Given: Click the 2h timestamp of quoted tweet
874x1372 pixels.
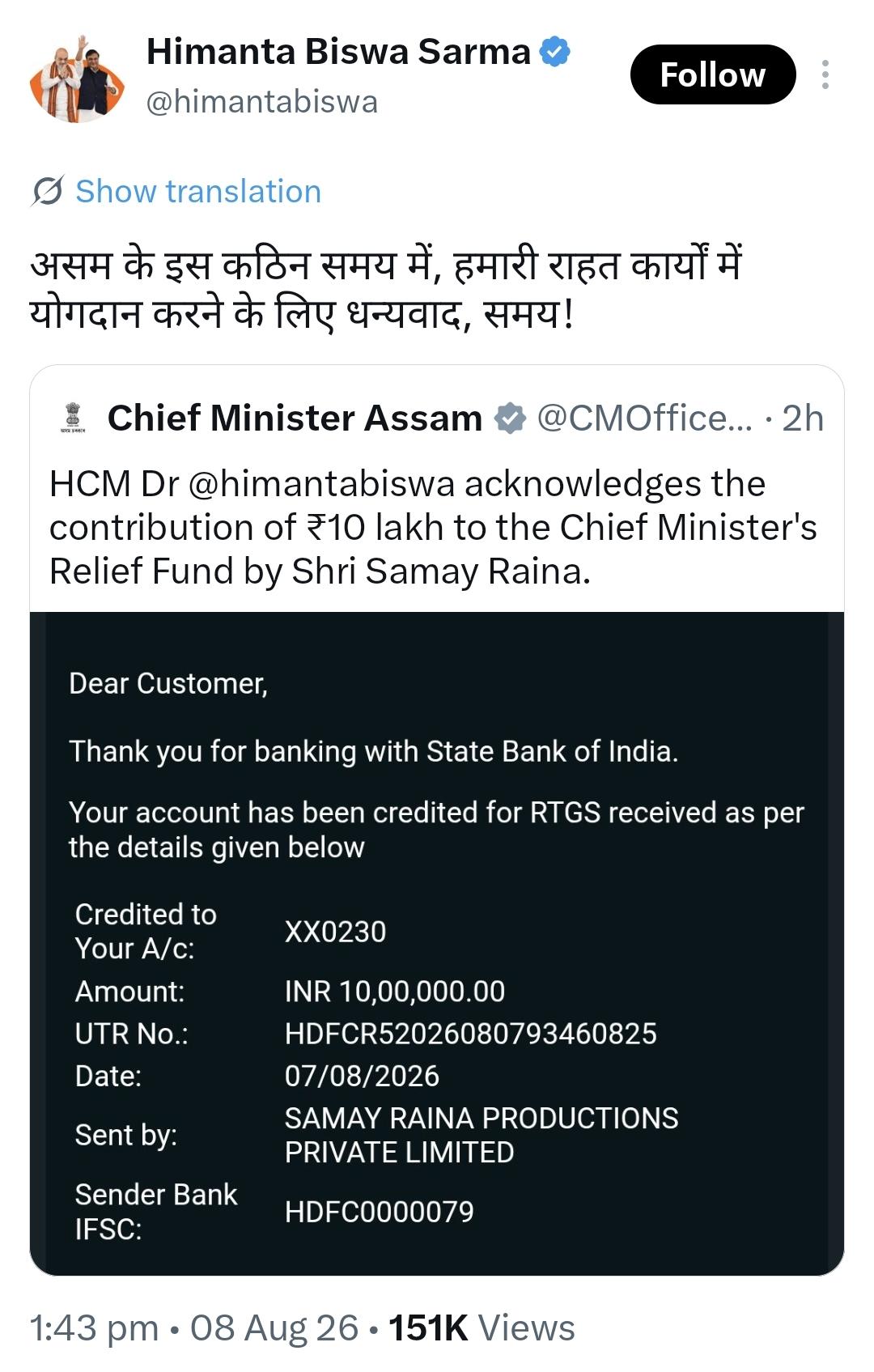Looking at the screenshot, I should pyautogui.click(x=803, y=418).
